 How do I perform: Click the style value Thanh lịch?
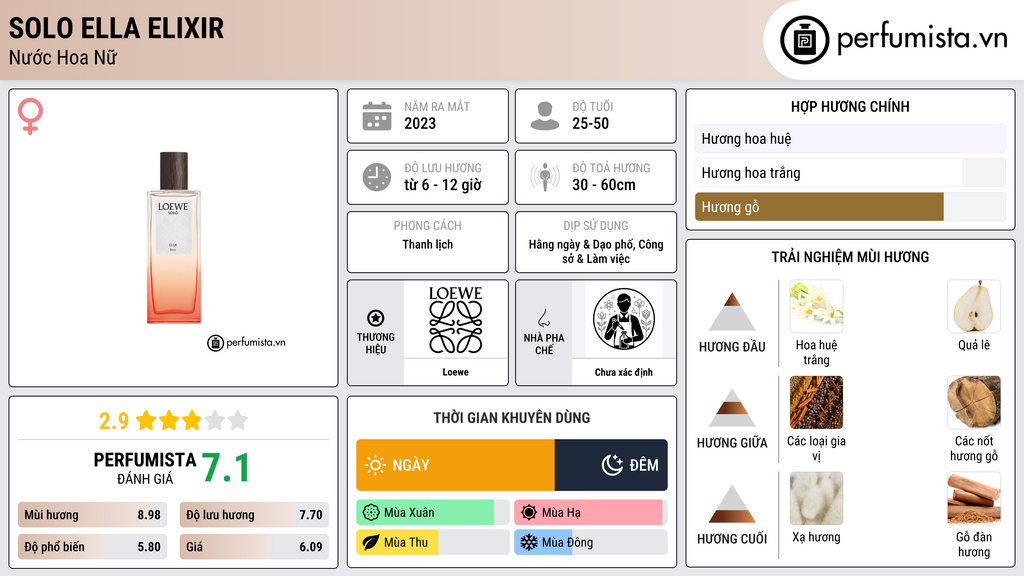pos(428,244)
